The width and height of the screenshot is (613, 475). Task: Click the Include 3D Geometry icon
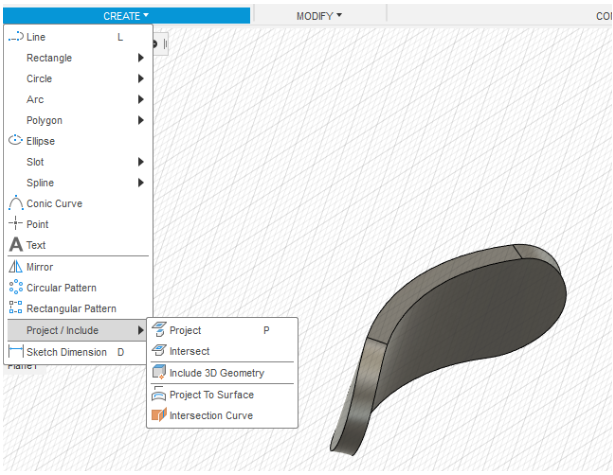pos(159,372)
